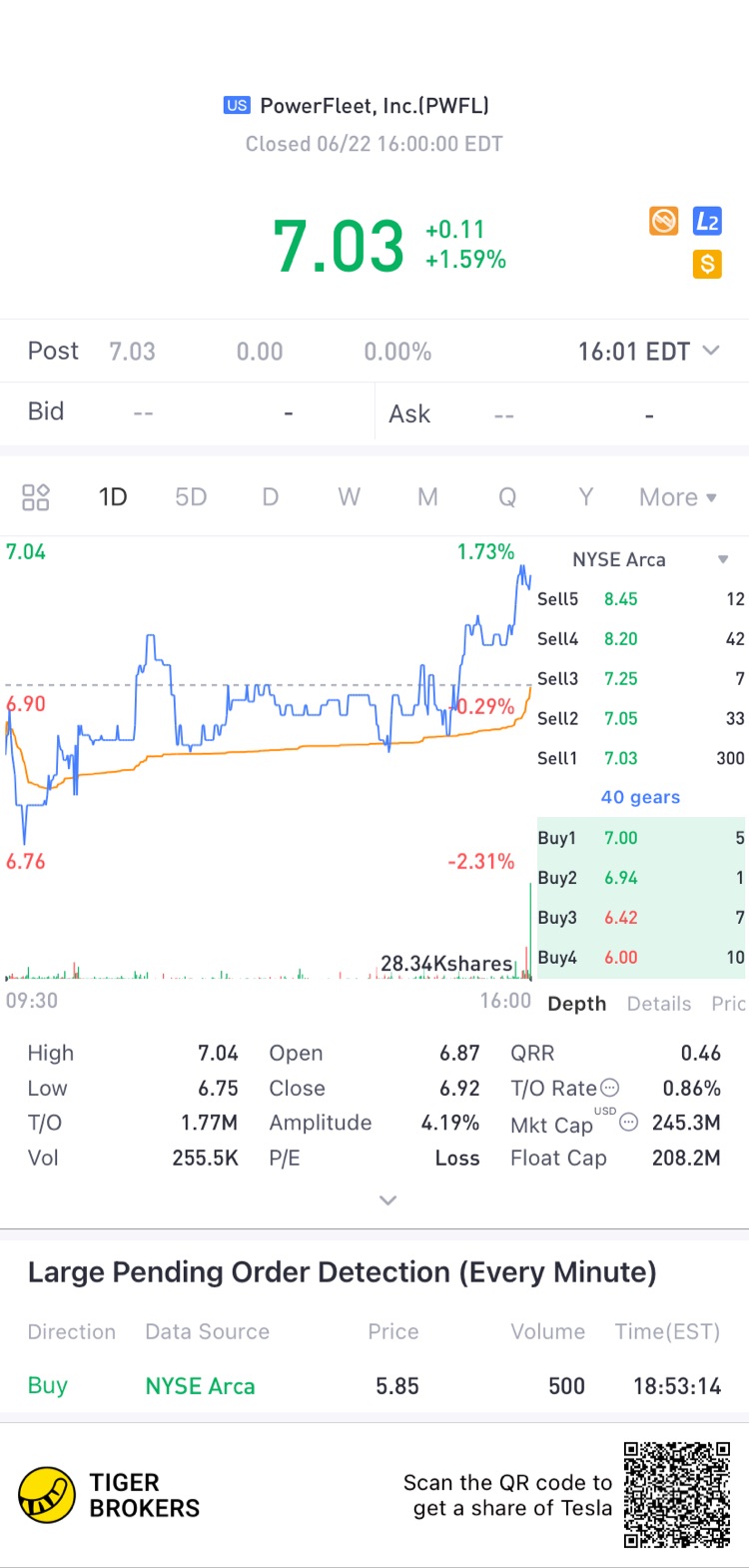The image size is (749, 1568).
Task: Tap the Sell1 7.03 order row
Action: pos(641,758)
